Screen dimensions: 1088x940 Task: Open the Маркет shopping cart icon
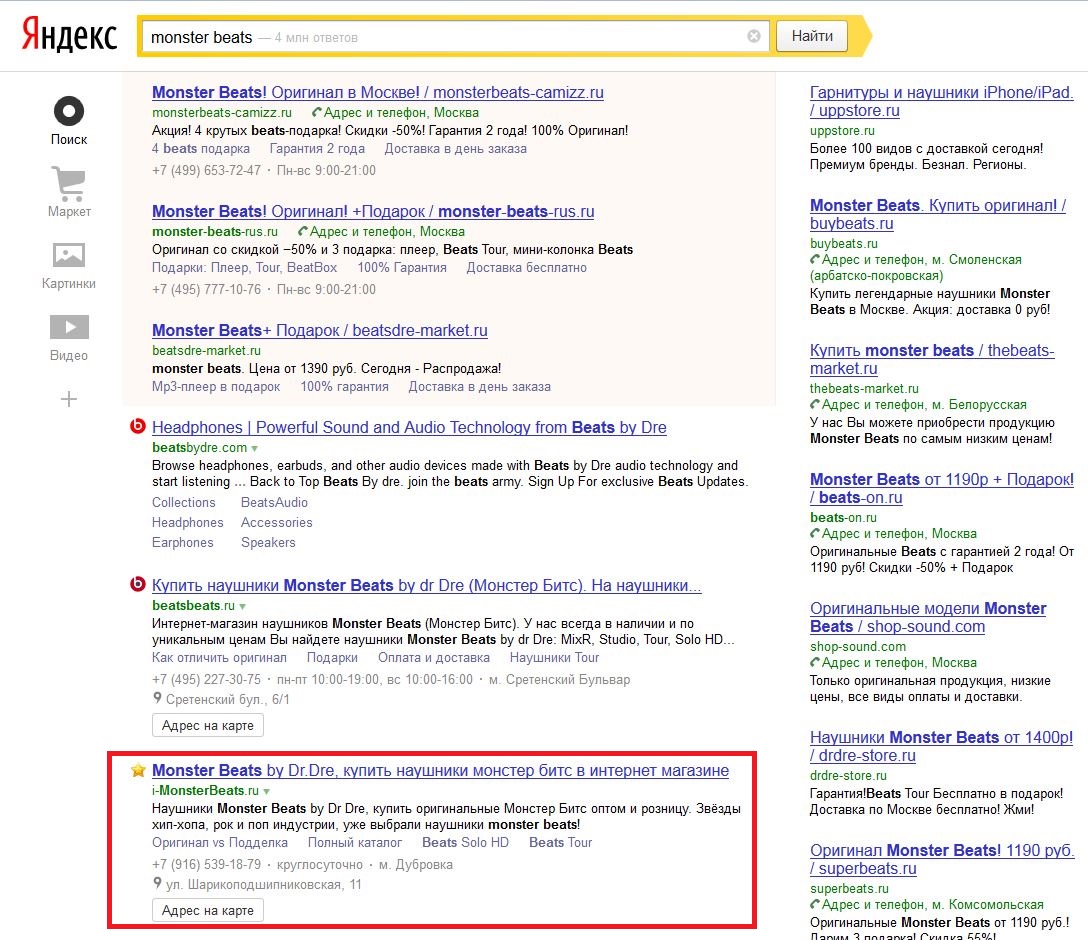(x=69, y=184)
